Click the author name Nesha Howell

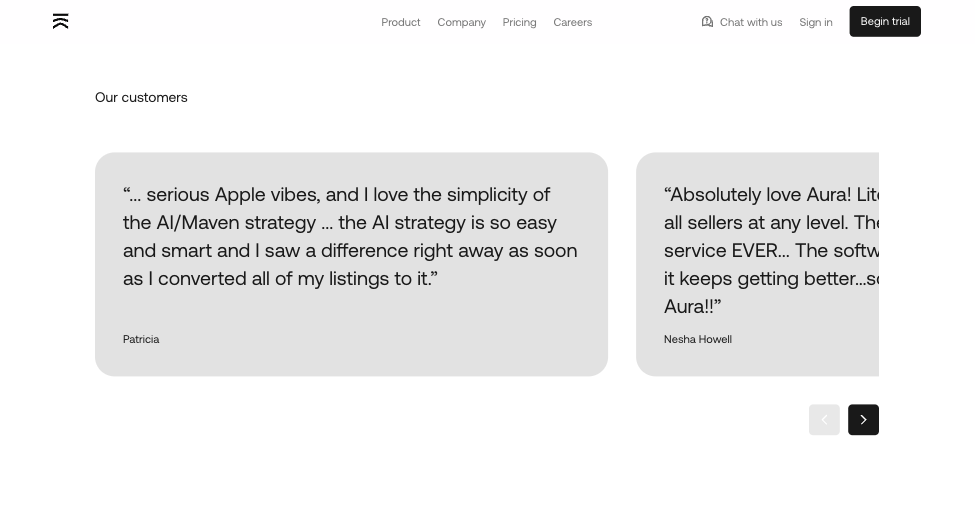click(697, 339)
